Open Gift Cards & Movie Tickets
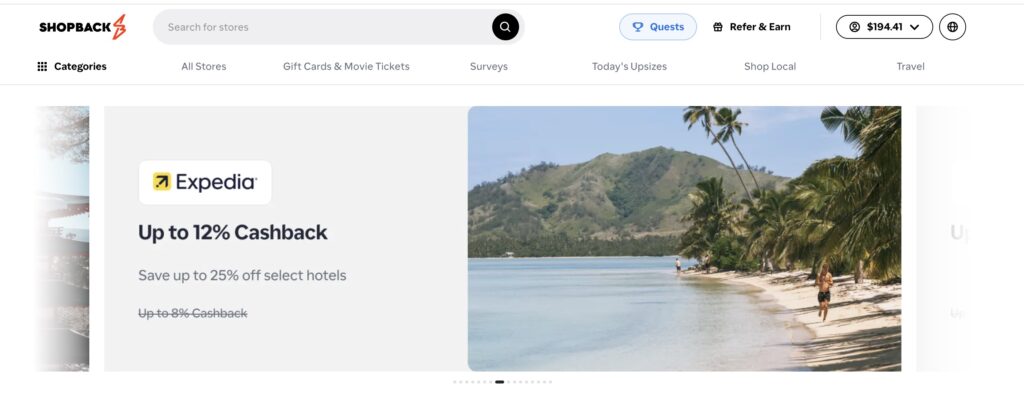The width and height of the screenshot is (1024, 410). 346,67
